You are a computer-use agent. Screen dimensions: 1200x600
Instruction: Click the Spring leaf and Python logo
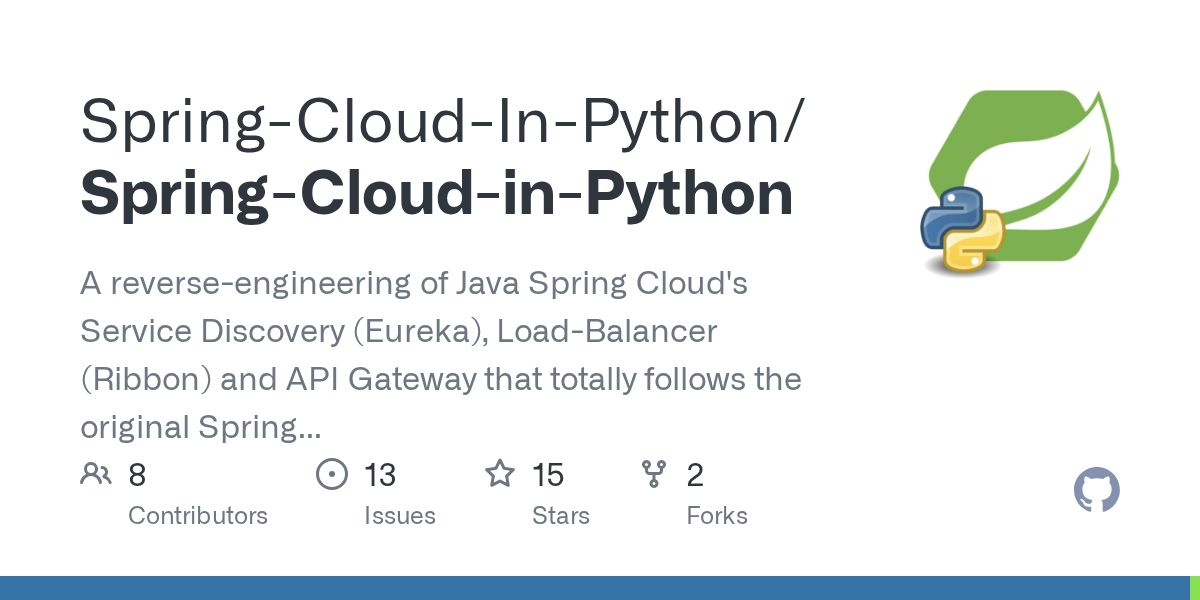[1019, 182]
